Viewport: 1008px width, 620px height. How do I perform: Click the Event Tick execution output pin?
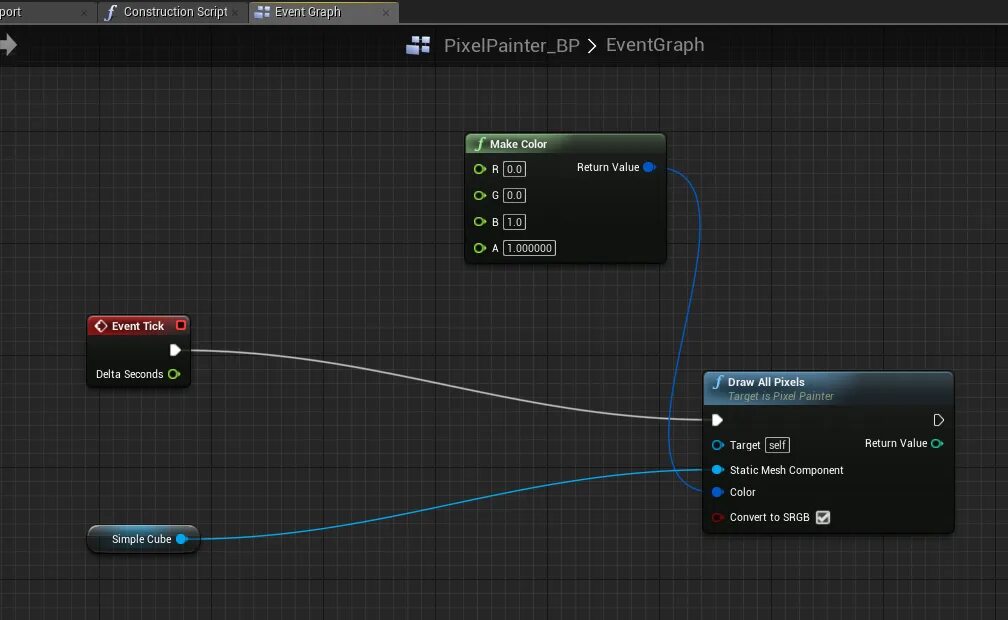click(175, 350)
